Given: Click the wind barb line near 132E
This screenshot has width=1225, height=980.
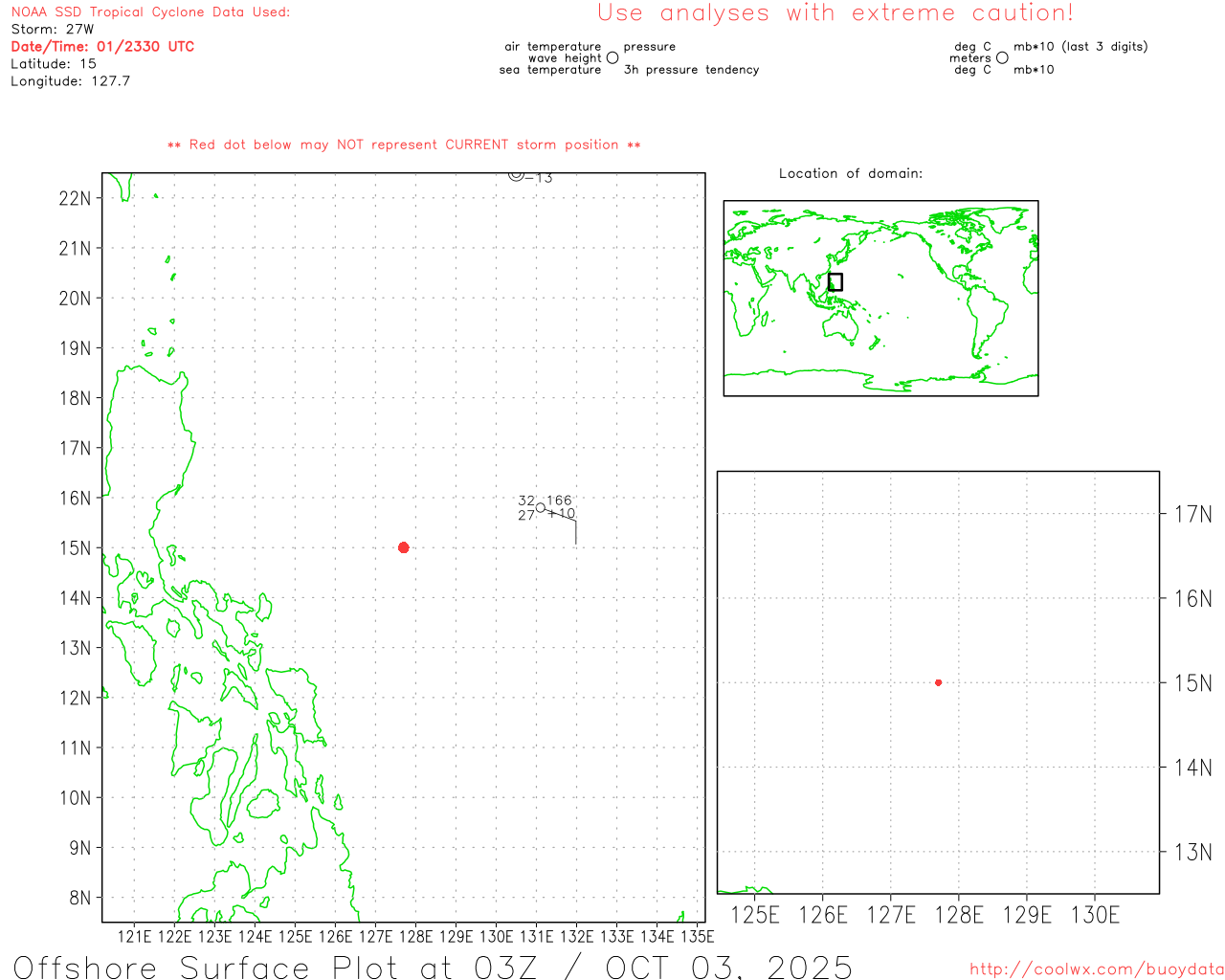Looking at the screenshot, I should [x=574, y=529].
